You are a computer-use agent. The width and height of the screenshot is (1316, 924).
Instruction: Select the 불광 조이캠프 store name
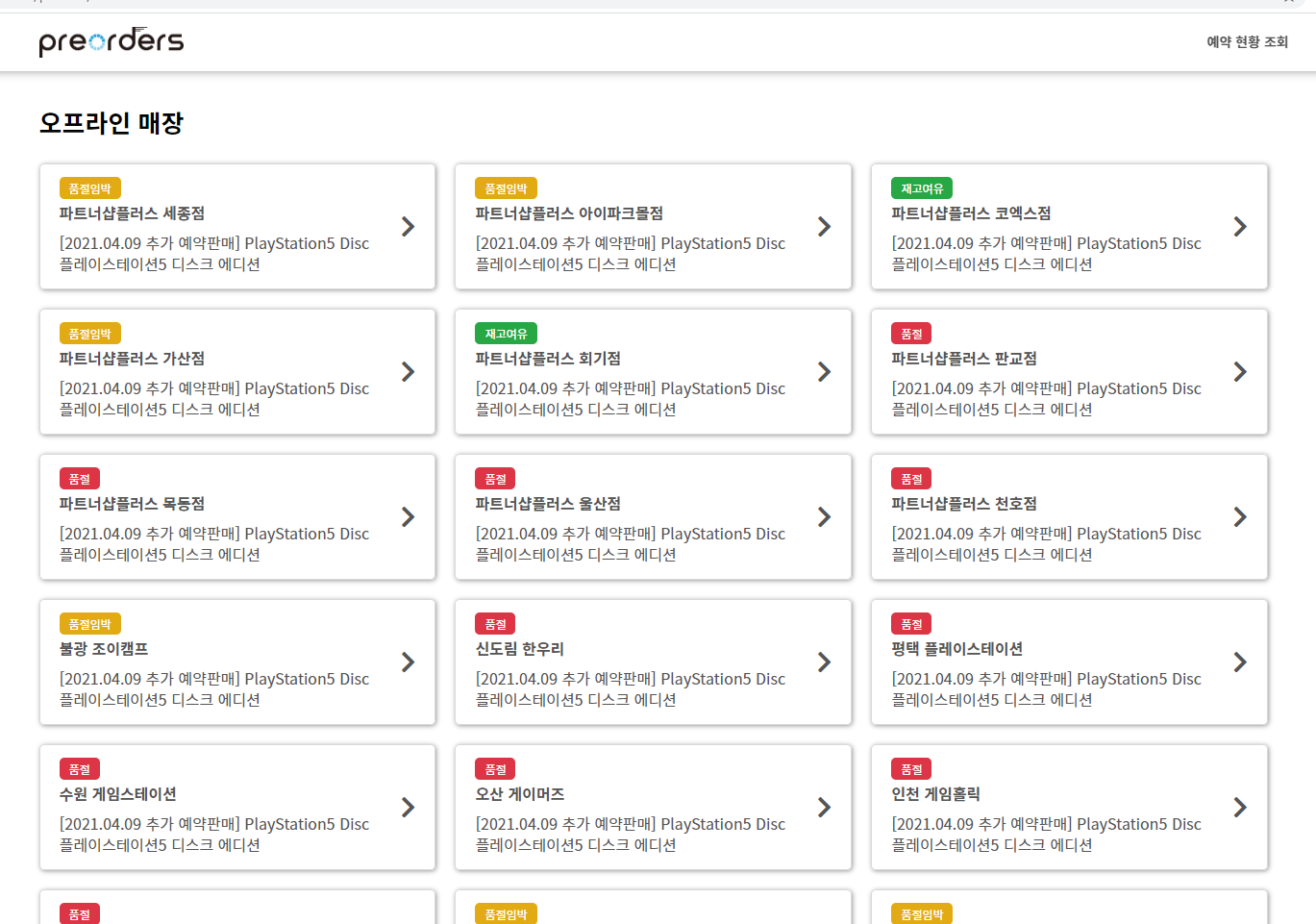pyautogui.click(x=104, y=649)
